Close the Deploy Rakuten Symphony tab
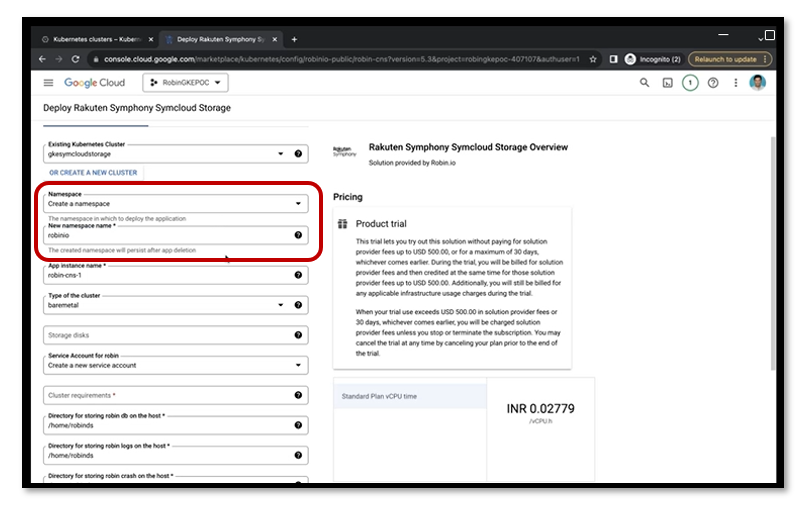The width and height of the screenshot is (805, 508). click(x=275, y=39)
